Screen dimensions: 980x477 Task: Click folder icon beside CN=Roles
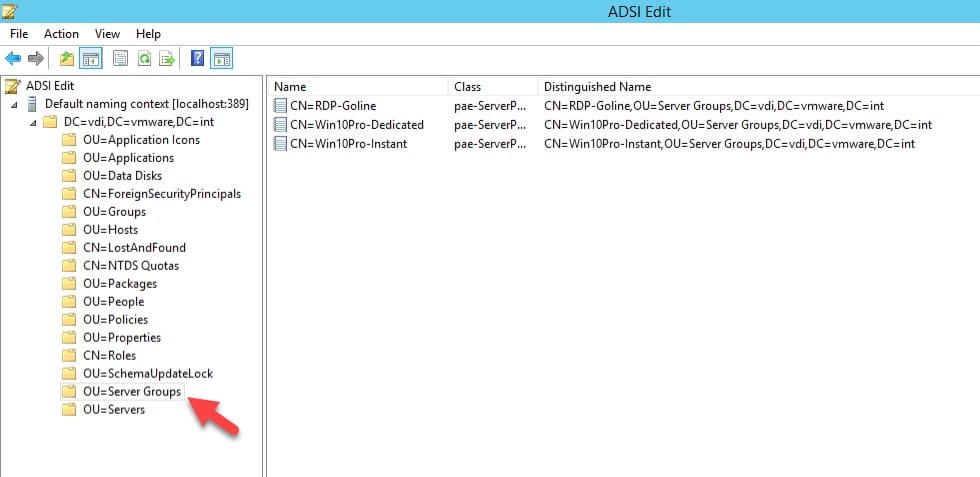[69, 356]
